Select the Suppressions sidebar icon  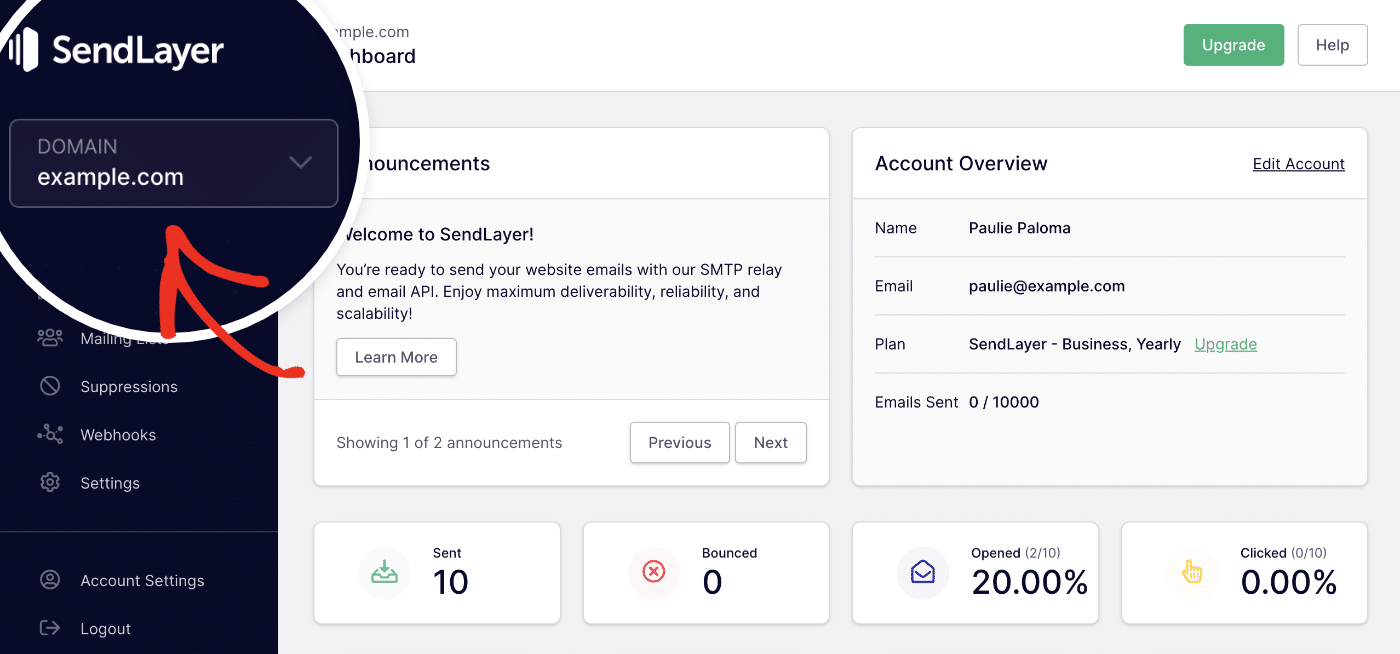pyautogui.click(x=50, y=386)
